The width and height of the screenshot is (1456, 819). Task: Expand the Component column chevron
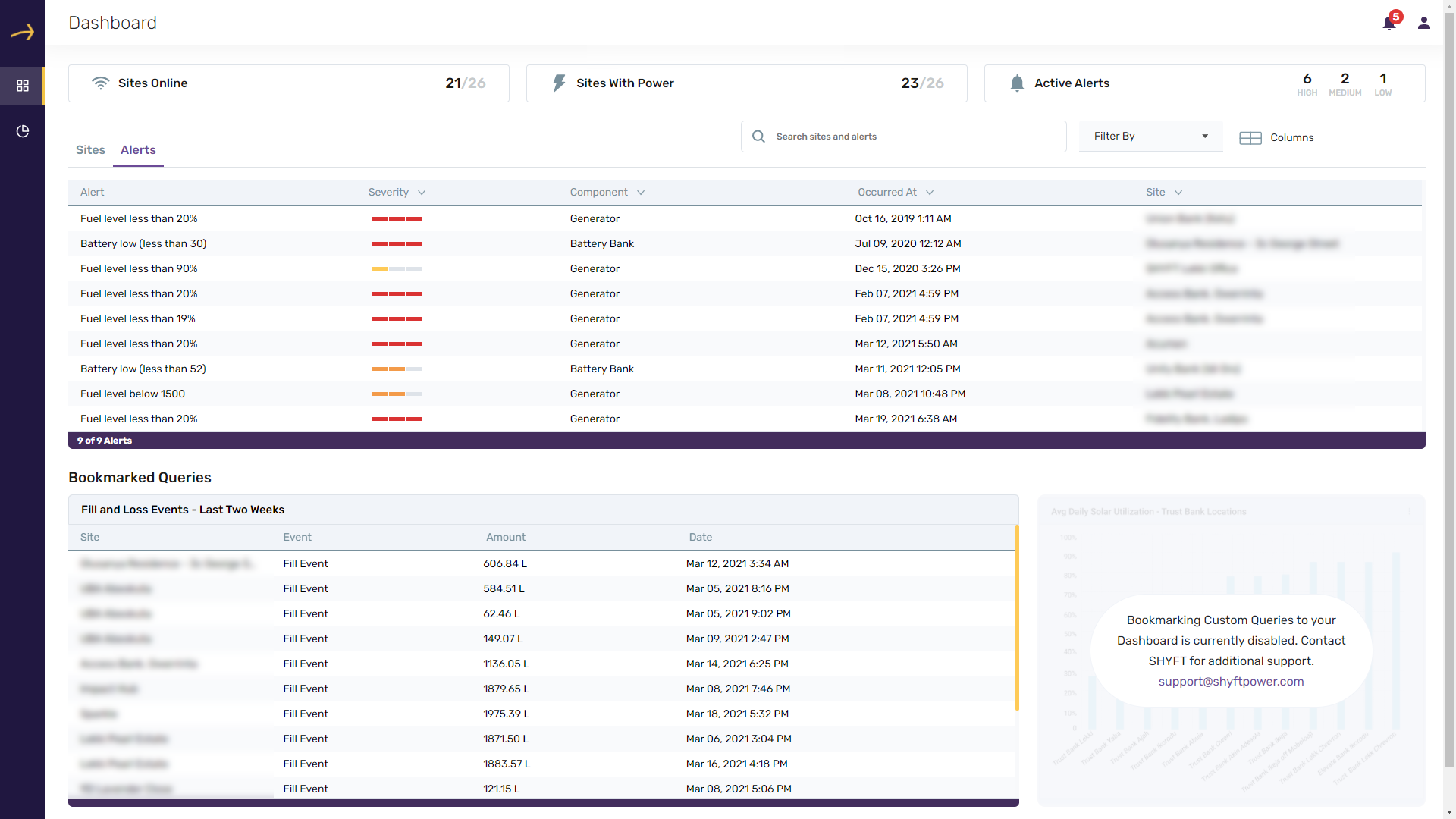tap(641, 193)
